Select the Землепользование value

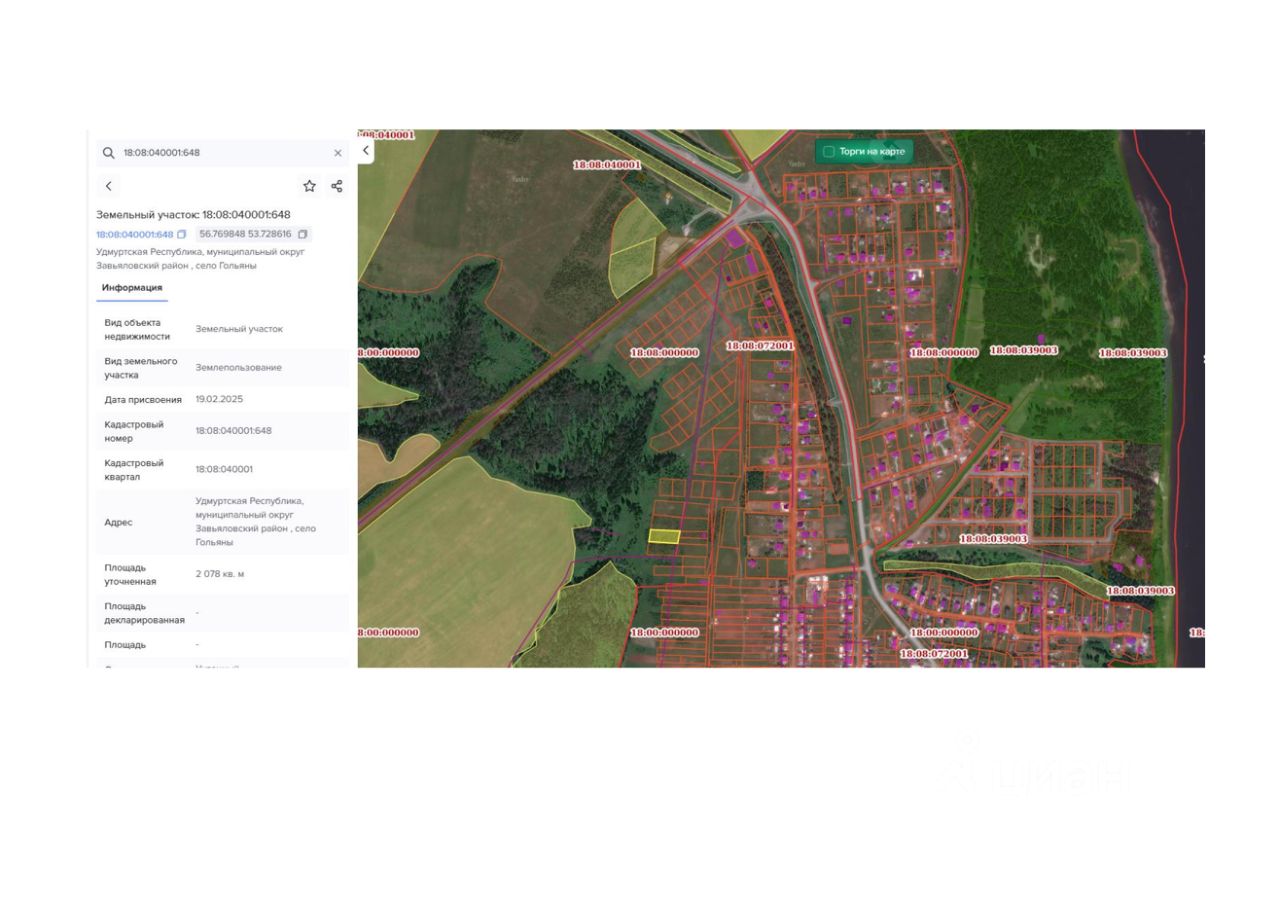point(238,368)
